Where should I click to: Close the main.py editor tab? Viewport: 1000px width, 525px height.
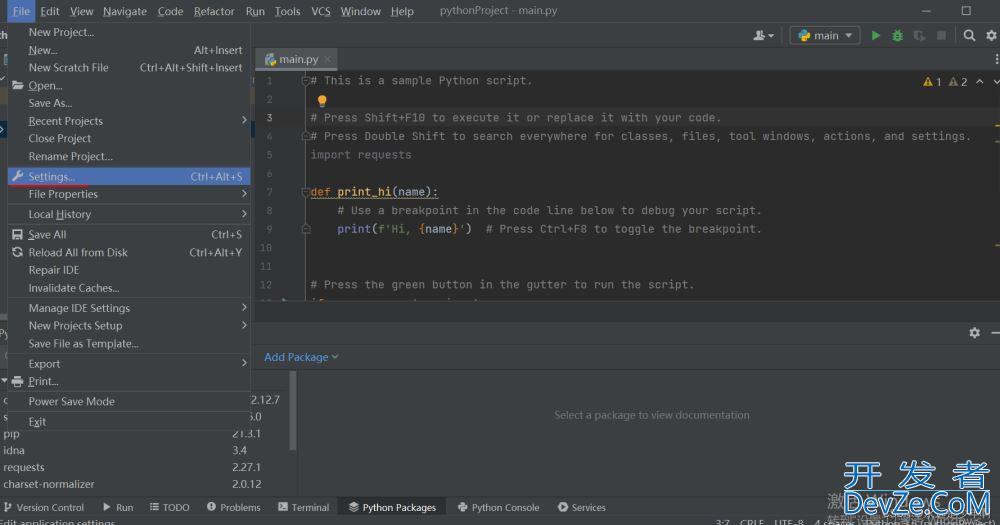click(328, 59)
